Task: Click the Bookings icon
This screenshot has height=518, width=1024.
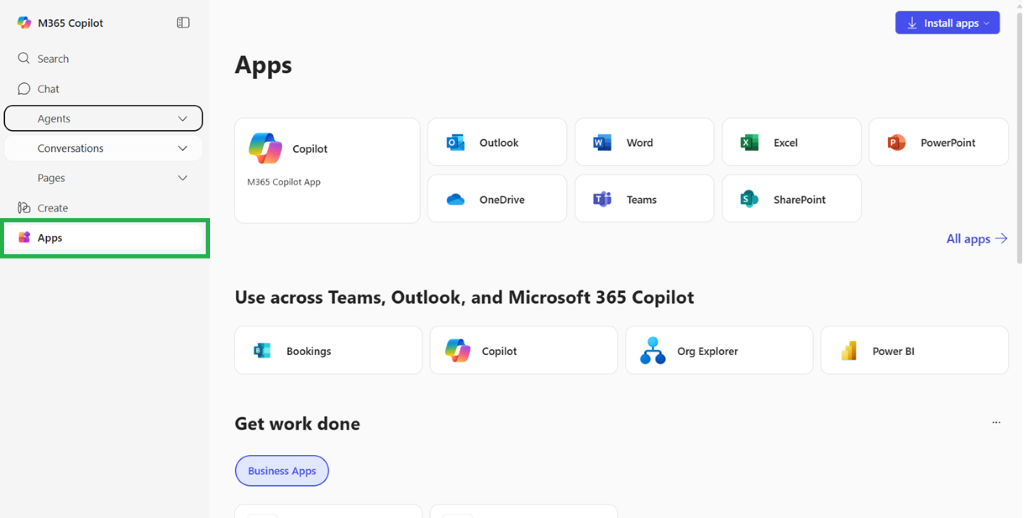Action: [262, 351]
